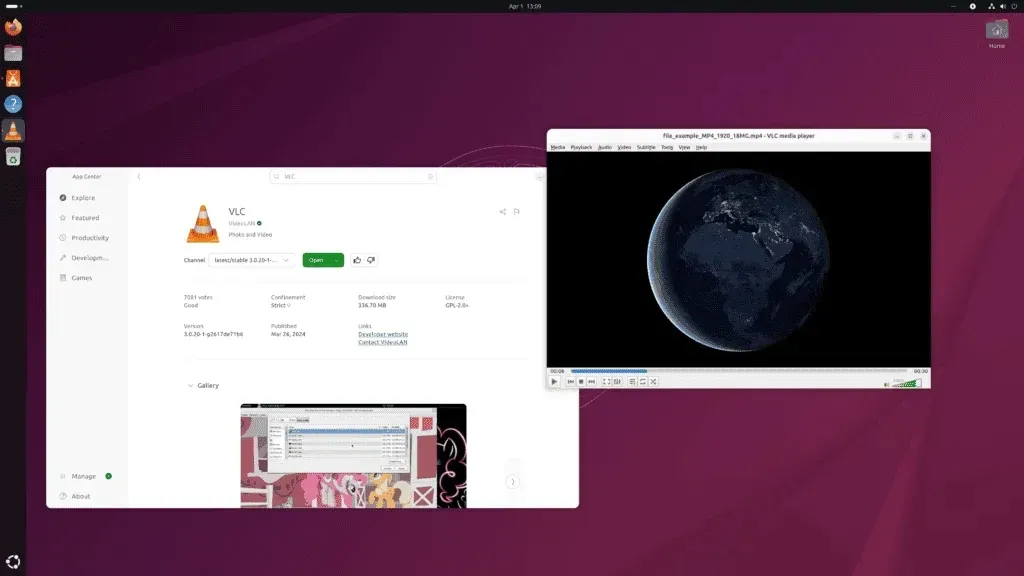Open the Subtitle menu in VLC
The height and width of the screenshot is (576, 1024).
(x=646, y=148)
